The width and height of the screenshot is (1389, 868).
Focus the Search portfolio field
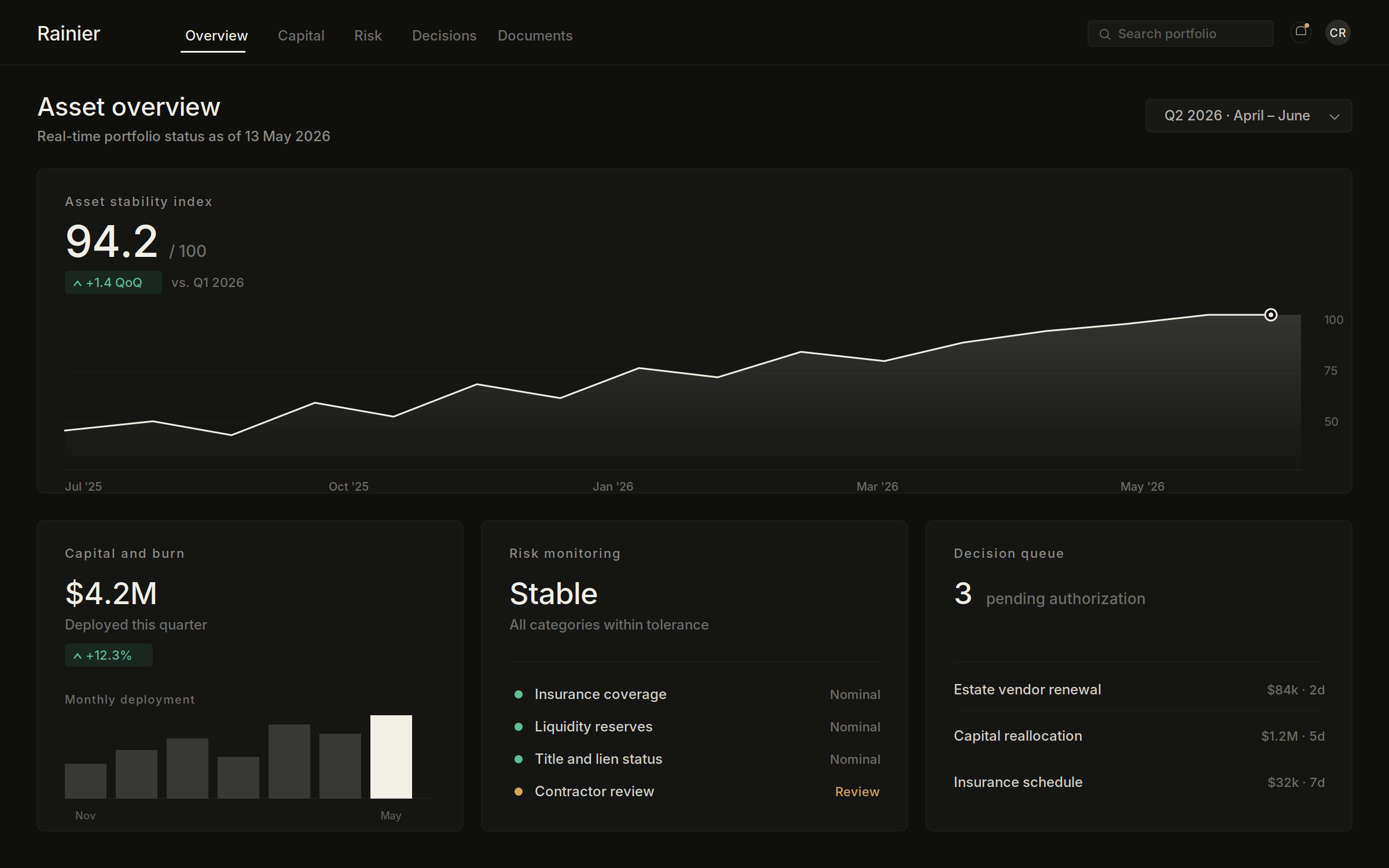click(1180, 34)
